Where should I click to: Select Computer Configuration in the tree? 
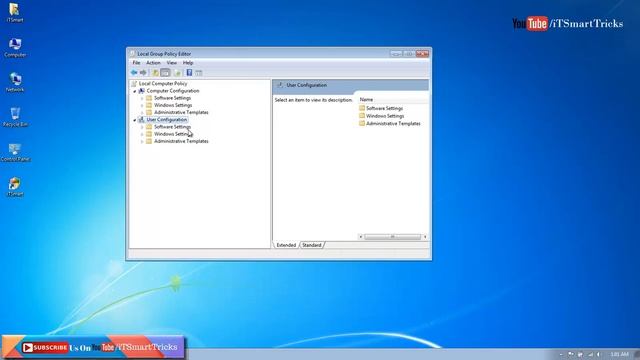coord(173,91)
